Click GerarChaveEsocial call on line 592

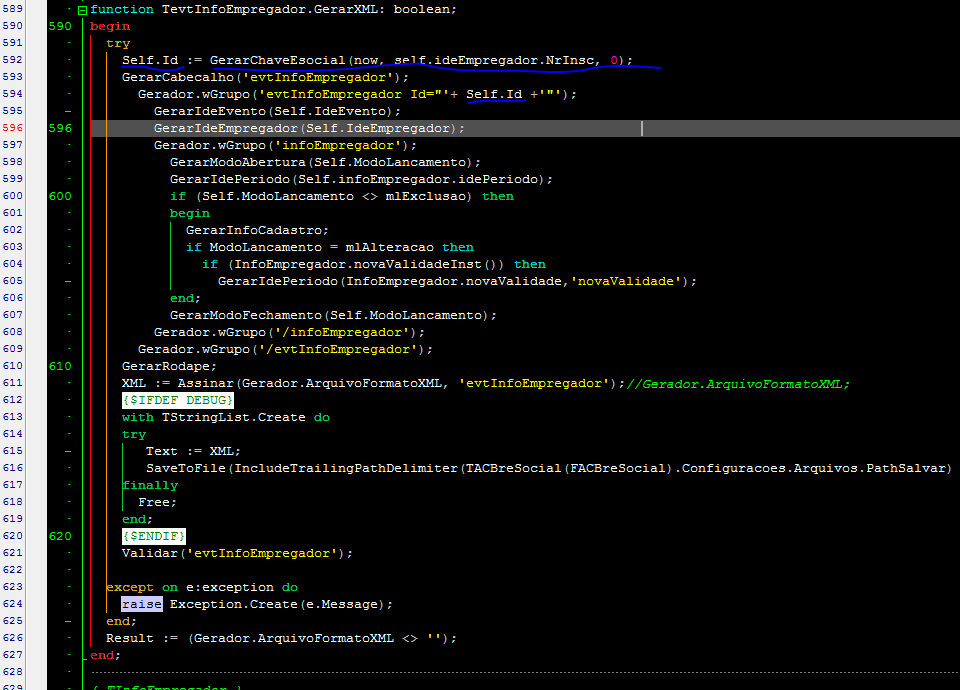point(277,60)
